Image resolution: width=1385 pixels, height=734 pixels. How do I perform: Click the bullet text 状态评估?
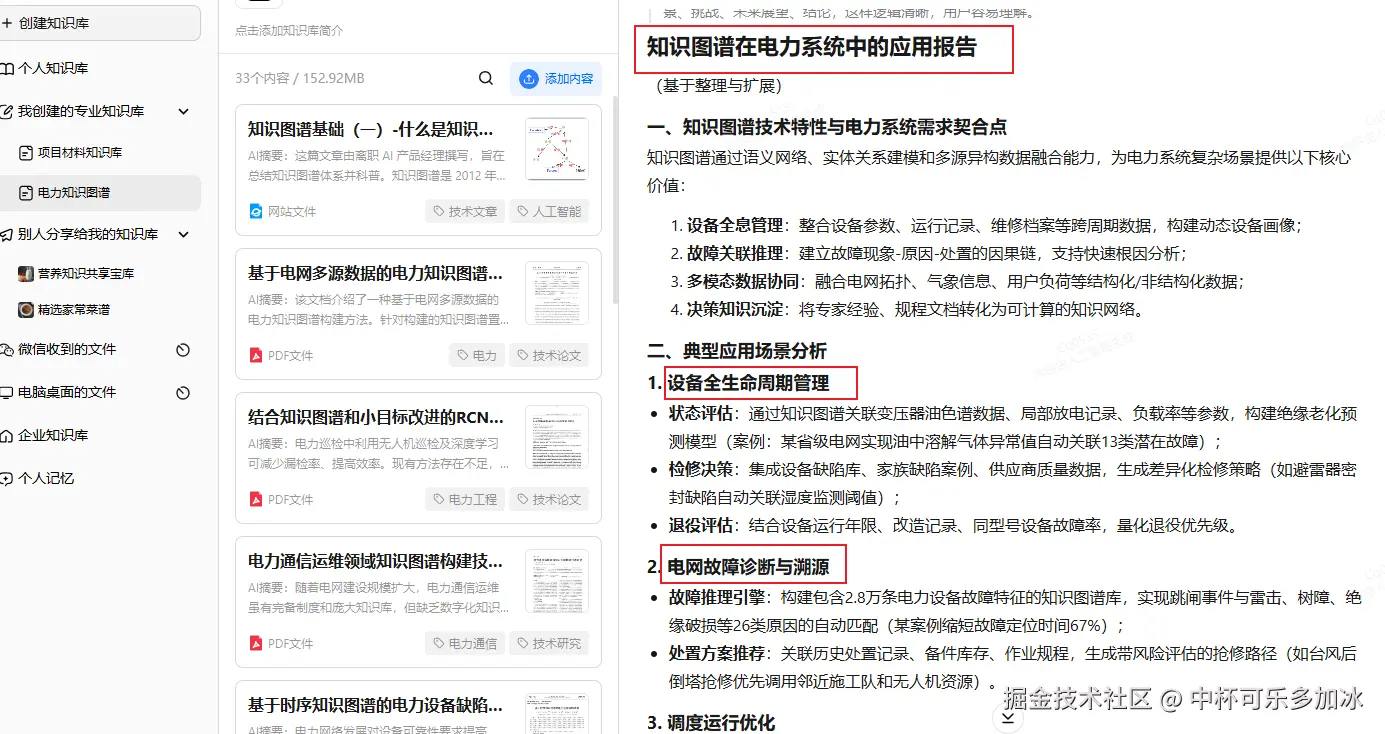[x=700, y=413]
